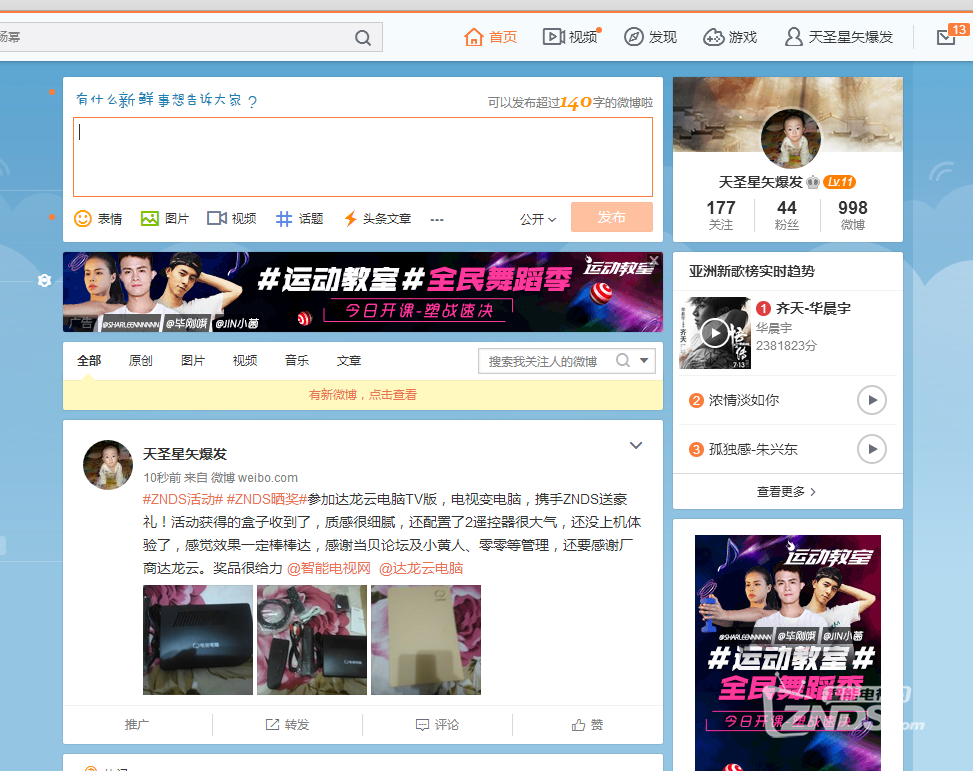This screenshot has width=973, height=771.
Task: Write a 头条文章 headline article
Action: [377, 219]
